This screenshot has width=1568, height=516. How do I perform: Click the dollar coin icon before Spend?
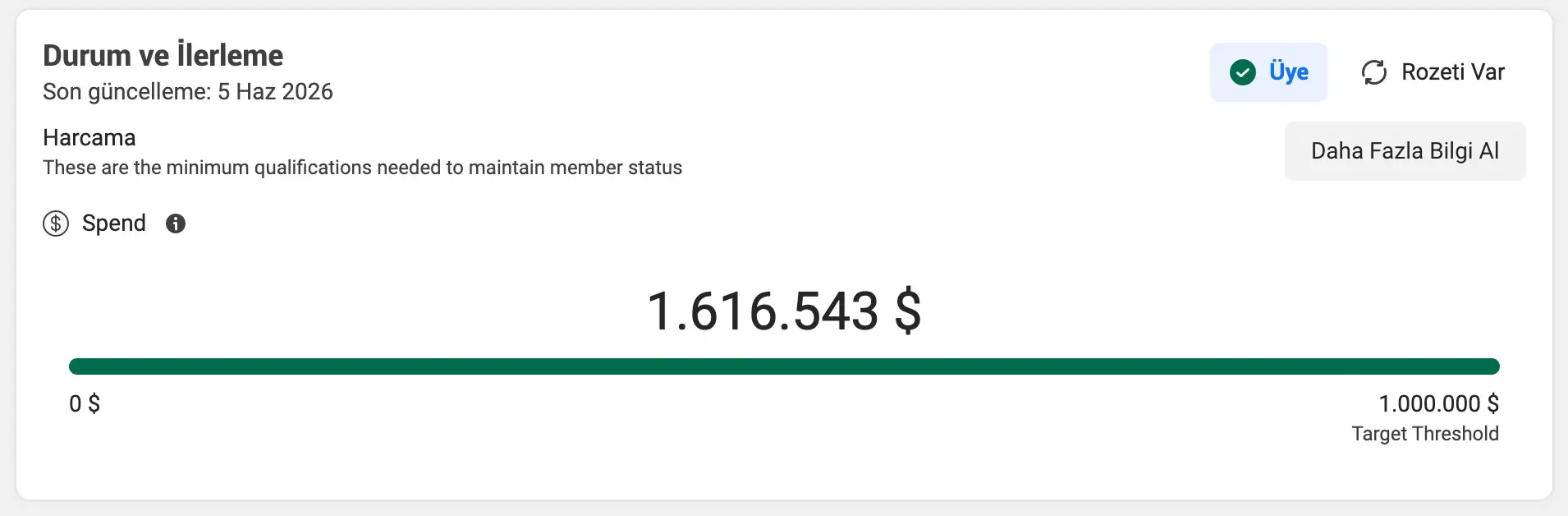pos(56,223)
